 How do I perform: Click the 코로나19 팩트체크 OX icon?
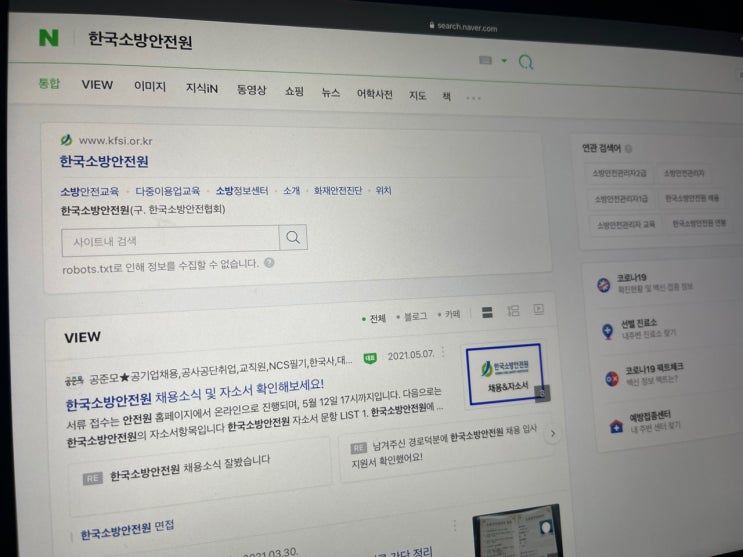click(612, 379)
